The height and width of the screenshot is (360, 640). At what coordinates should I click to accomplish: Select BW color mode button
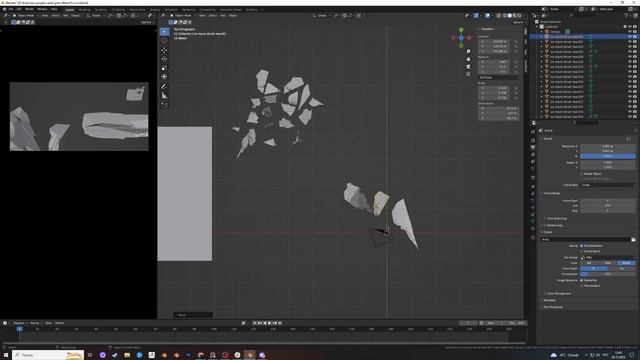coord(589,263)
